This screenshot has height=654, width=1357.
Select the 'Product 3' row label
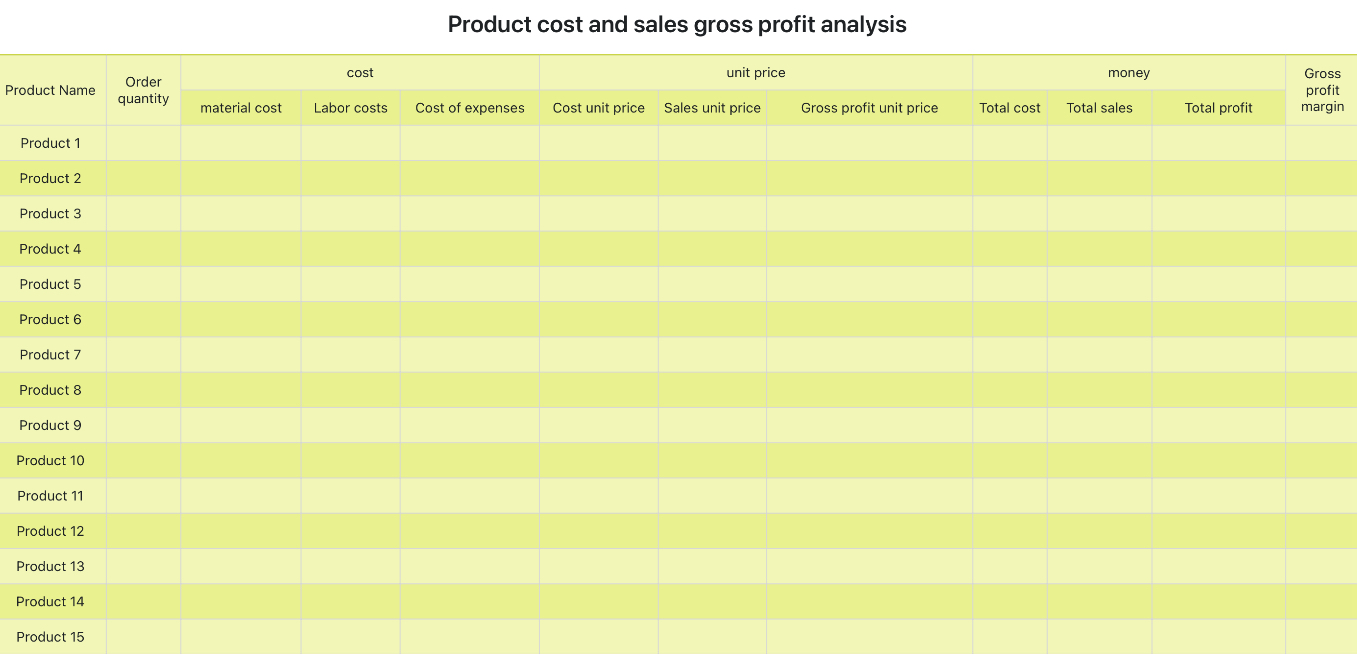coord(51,214)
